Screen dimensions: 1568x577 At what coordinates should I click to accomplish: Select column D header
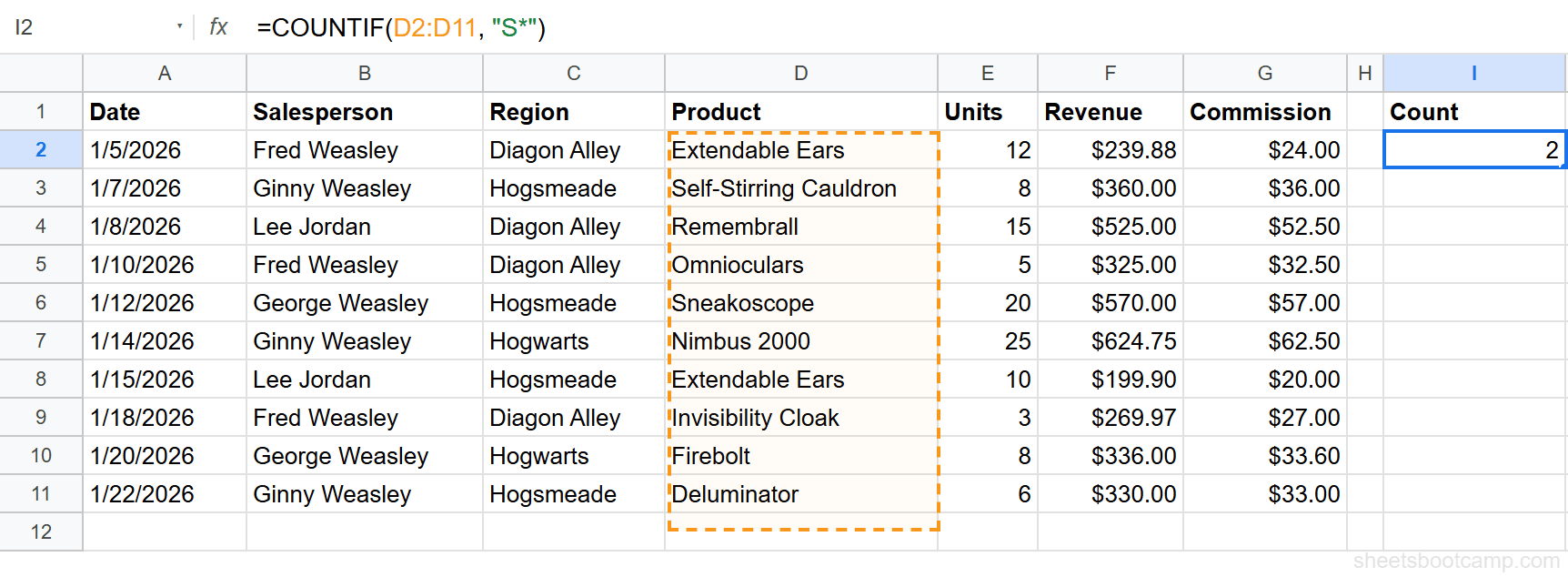click(800, 73)
